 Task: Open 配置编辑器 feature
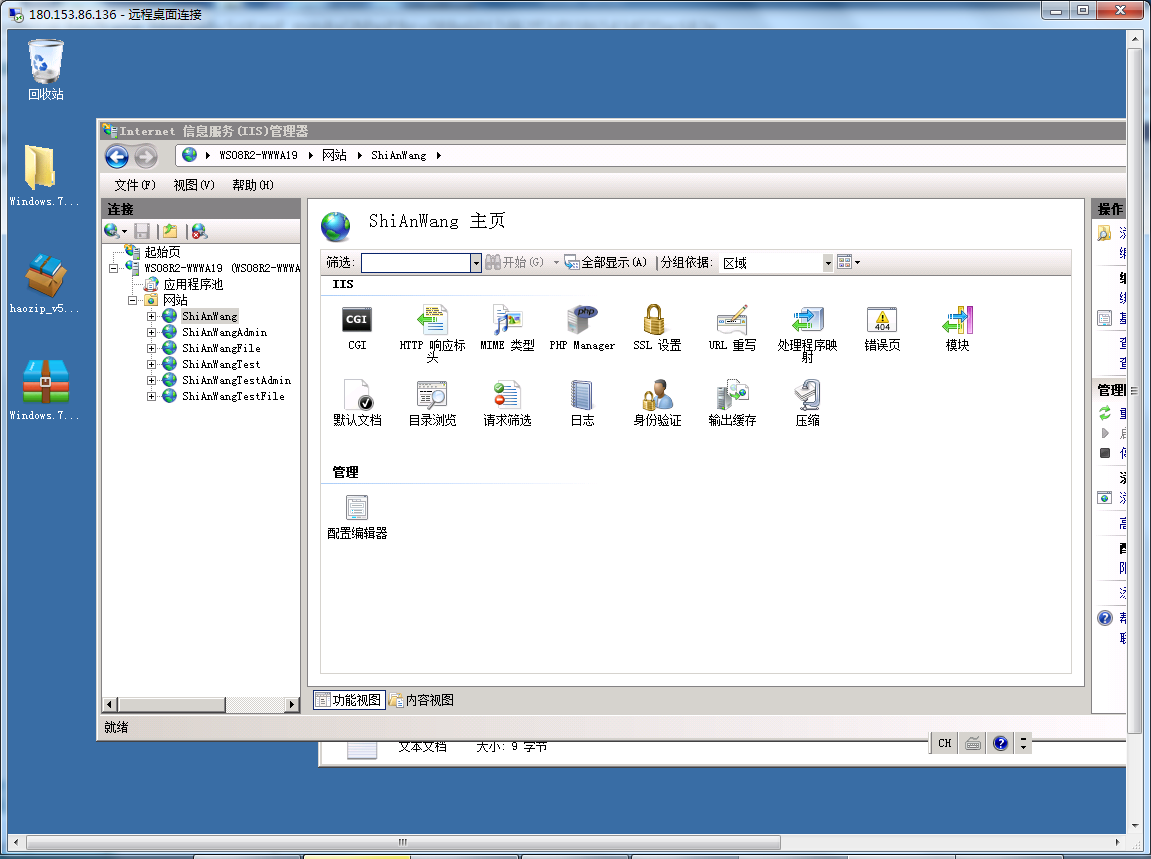coord(357,517)
